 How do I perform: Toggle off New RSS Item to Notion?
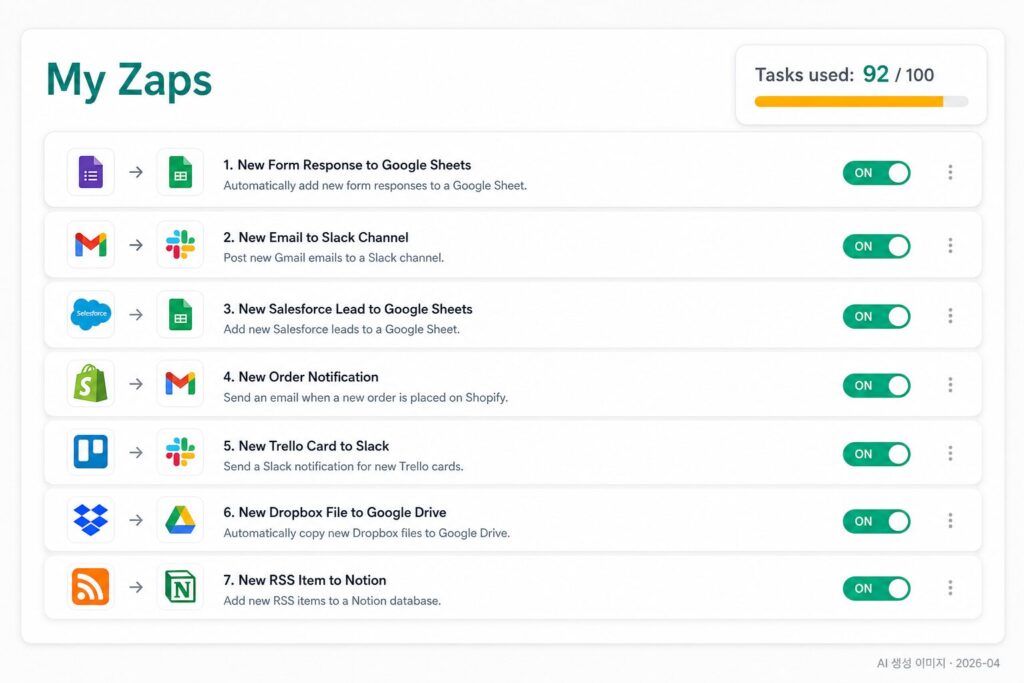click(x=876, y=588)
